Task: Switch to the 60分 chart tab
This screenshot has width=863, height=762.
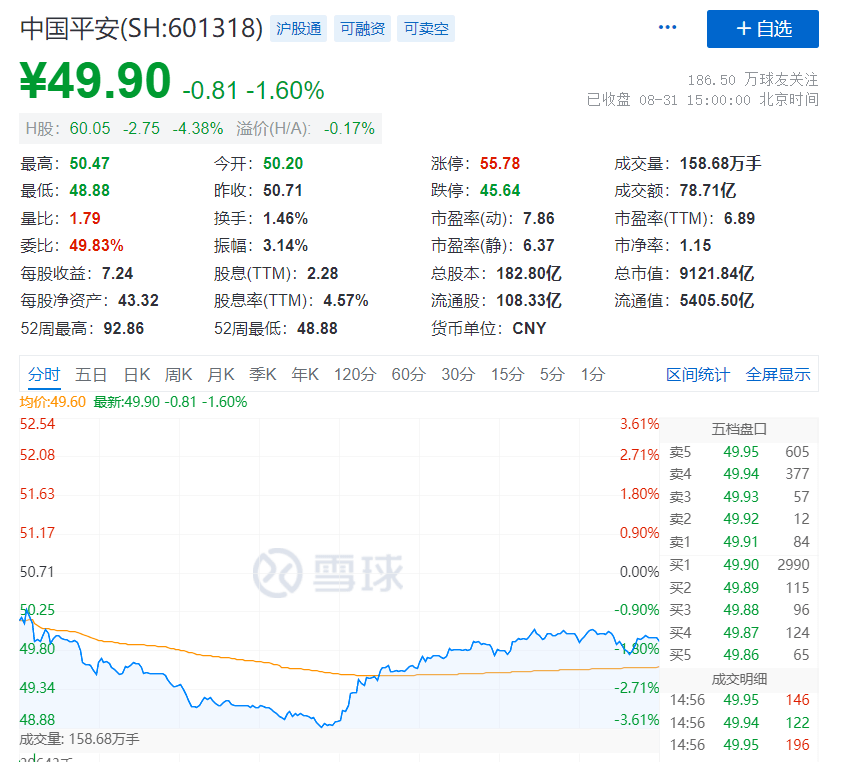Action: (x=408, y=375)
